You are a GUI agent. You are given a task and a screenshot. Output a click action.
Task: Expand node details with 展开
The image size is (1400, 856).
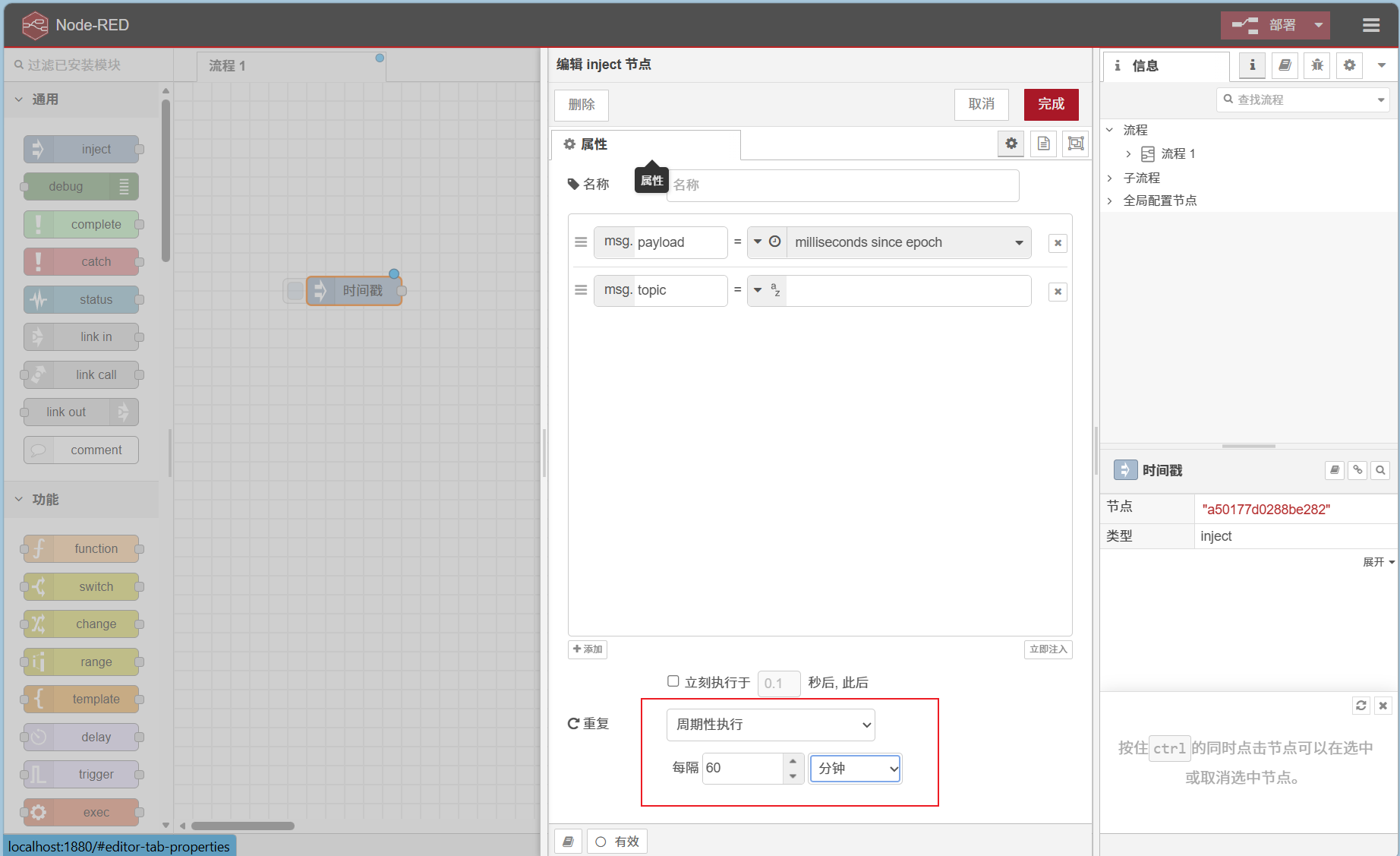point(1379,562)
